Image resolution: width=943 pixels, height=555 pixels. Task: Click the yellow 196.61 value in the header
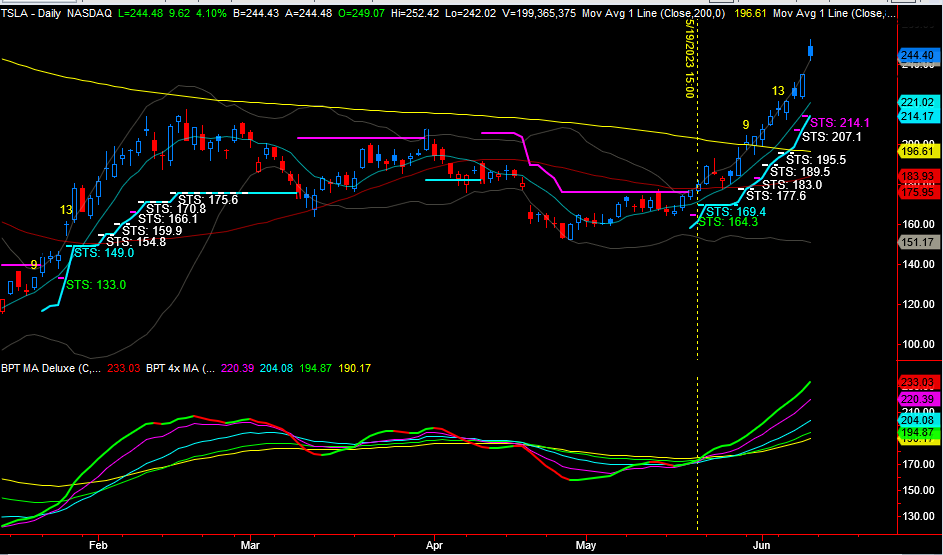(752, 13)
